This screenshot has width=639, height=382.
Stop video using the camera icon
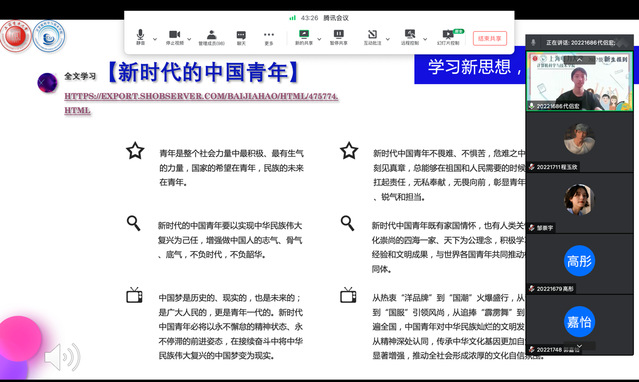tap(174, 37)
